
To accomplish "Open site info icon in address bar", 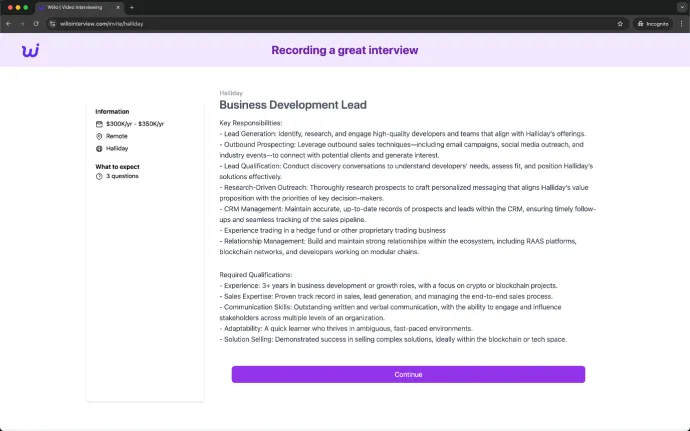I will [x=52, y=24].
